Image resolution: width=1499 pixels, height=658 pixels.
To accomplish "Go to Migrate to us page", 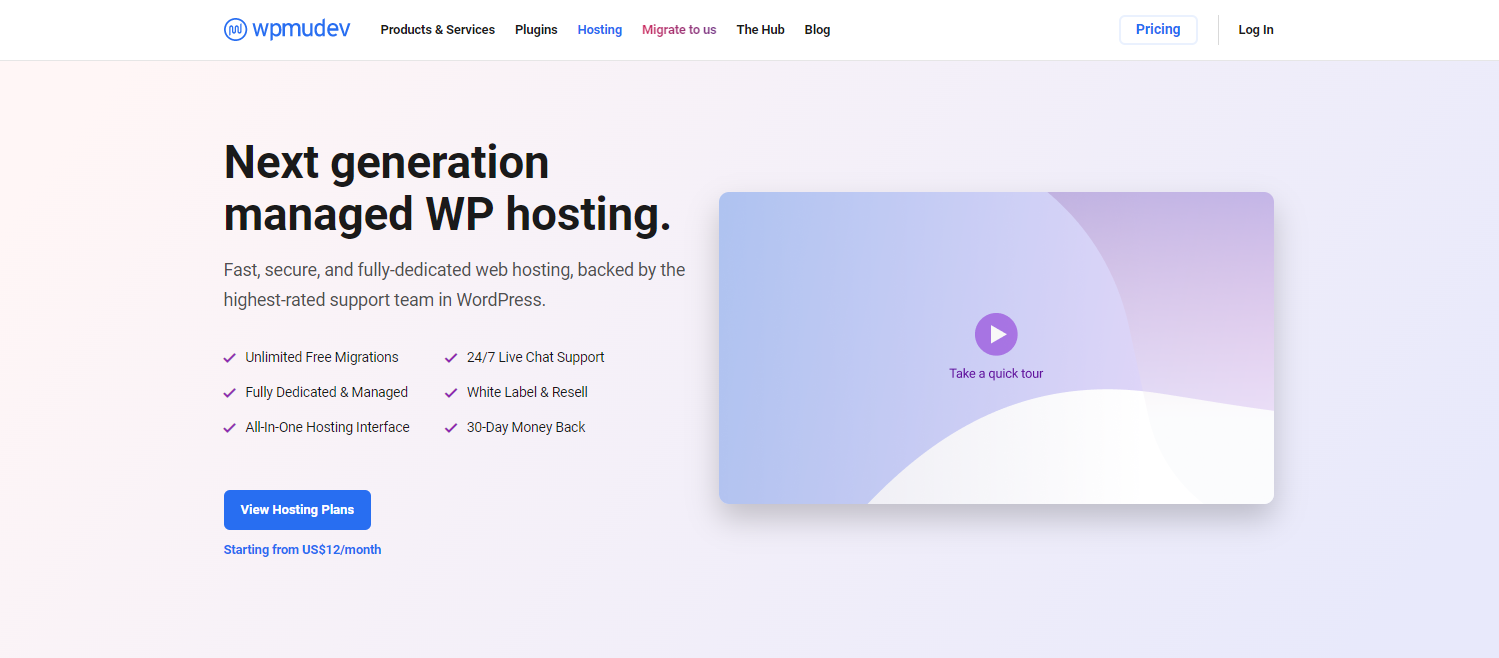I will click(679, 30).
